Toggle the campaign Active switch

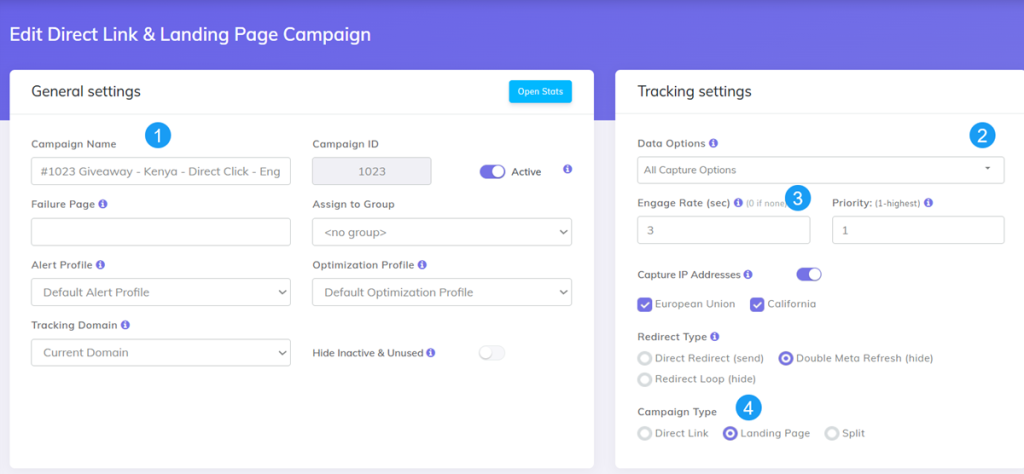pyautogui.click(x=493, y=171)
